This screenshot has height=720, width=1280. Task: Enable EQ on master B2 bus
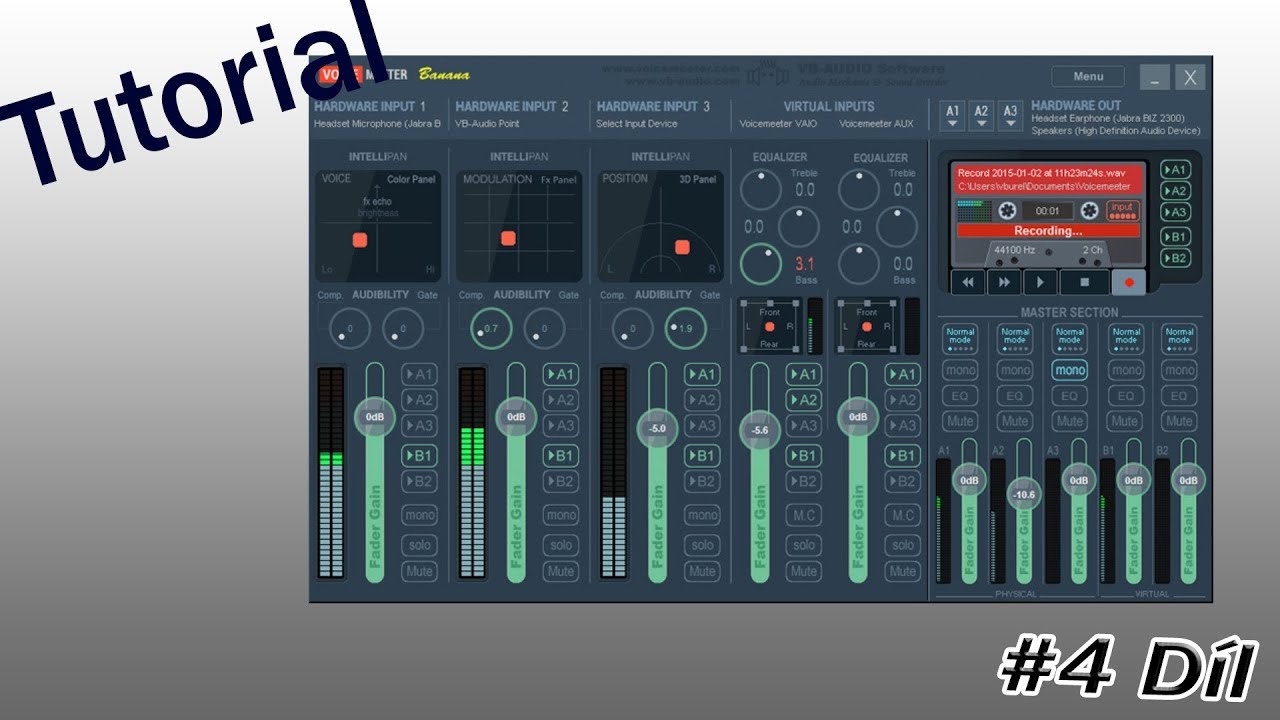click(1180, 396)
